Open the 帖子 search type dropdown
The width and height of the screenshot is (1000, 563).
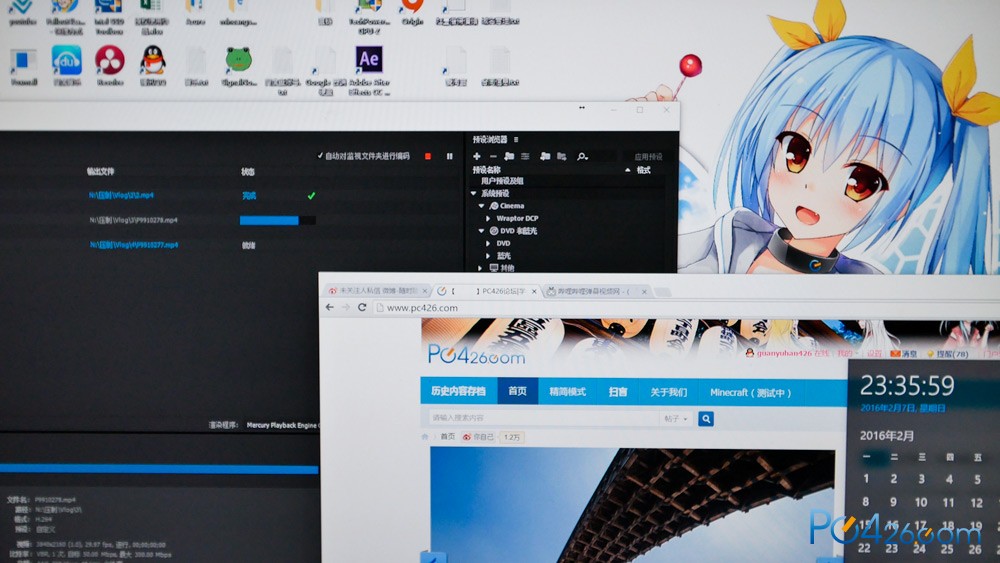tap(676, 419)
